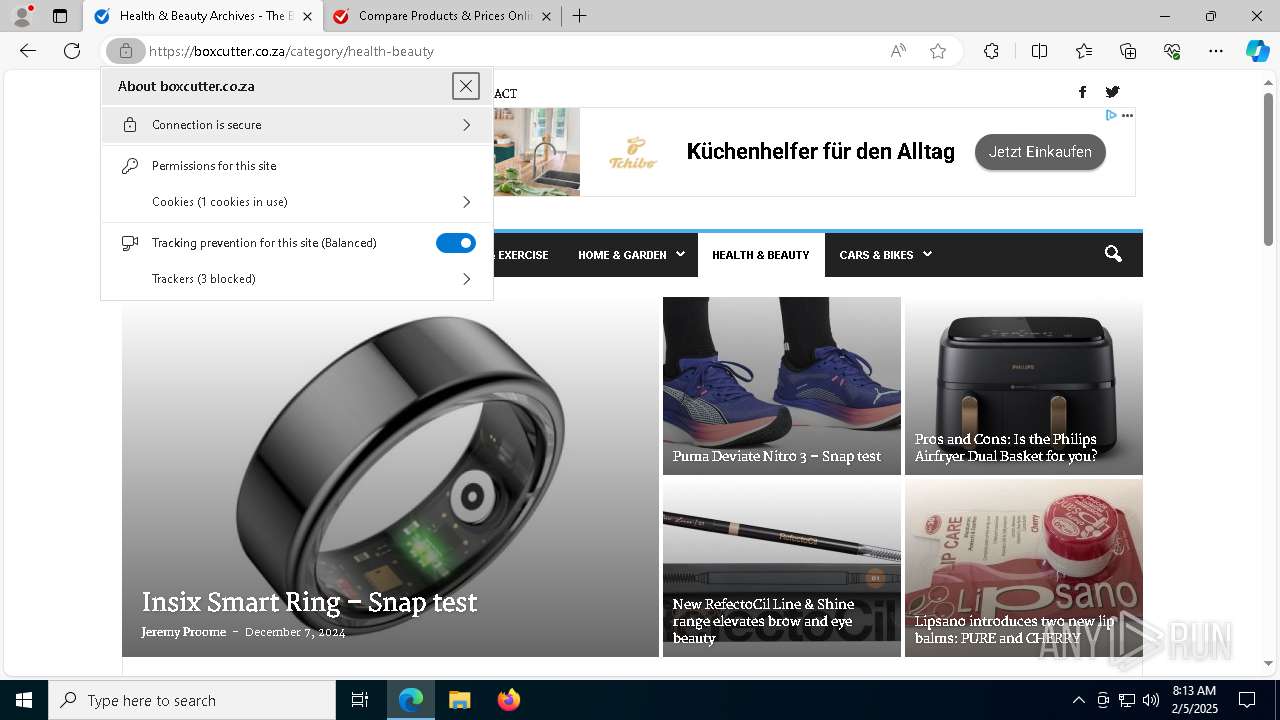Expand Cookies in use details
This screenshot has width=1280, height=720.
pyautogui.click(x=297, y=202)
